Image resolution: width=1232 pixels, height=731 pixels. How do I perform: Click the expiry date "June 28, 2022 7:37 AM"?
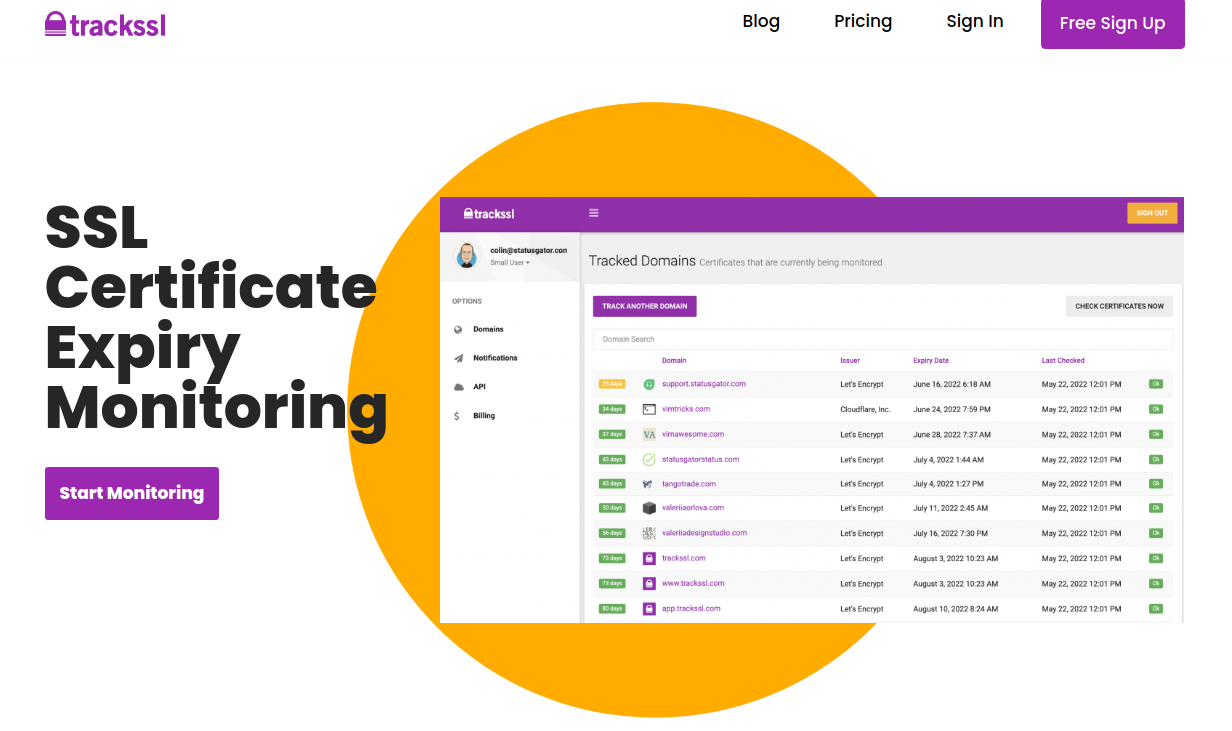point(952,435)
